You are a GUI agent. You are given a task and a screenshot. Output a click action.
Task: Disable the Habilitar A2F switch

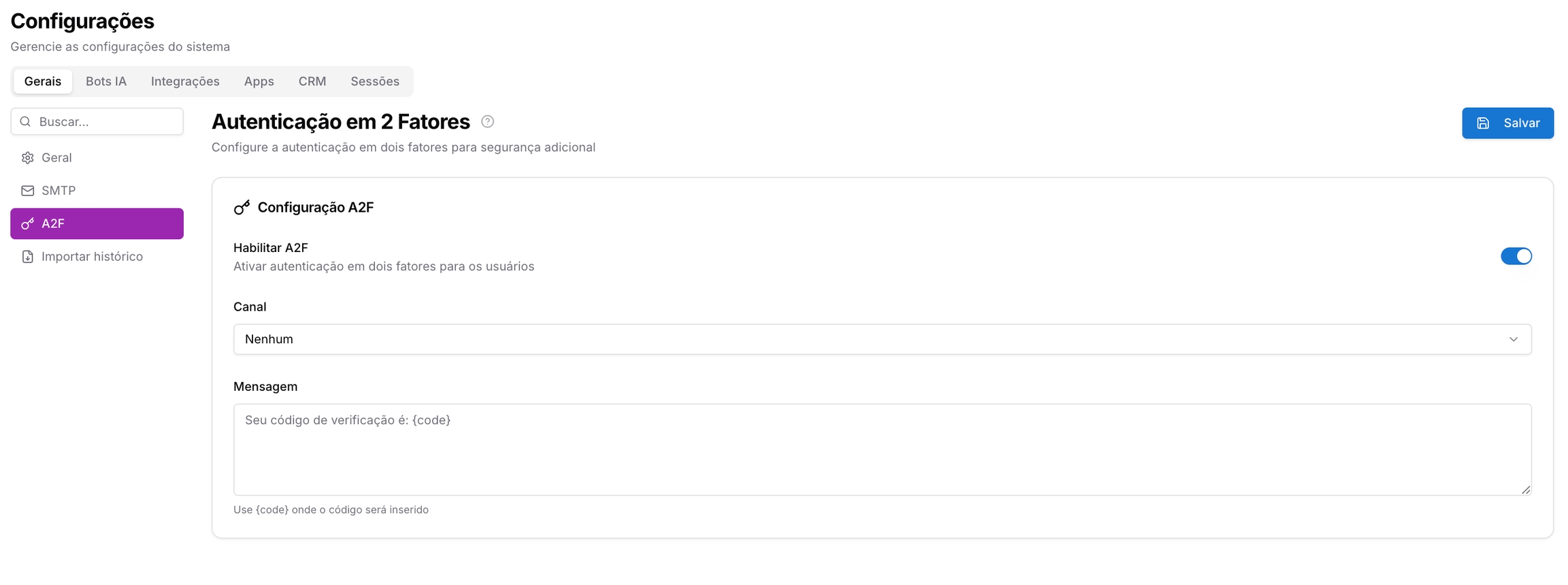(x=1516, y=256)
